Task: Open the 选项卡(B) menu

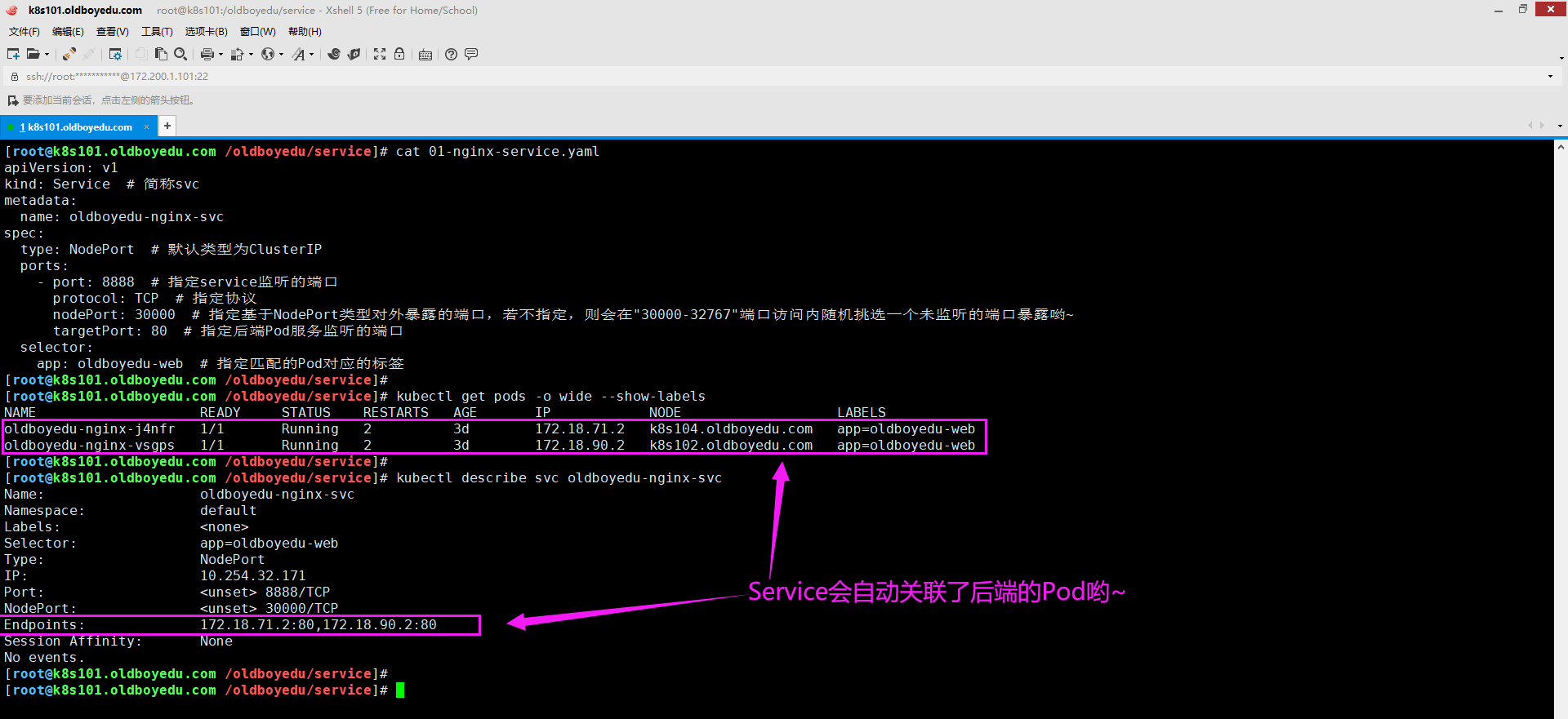Action: tap(207, 32)
